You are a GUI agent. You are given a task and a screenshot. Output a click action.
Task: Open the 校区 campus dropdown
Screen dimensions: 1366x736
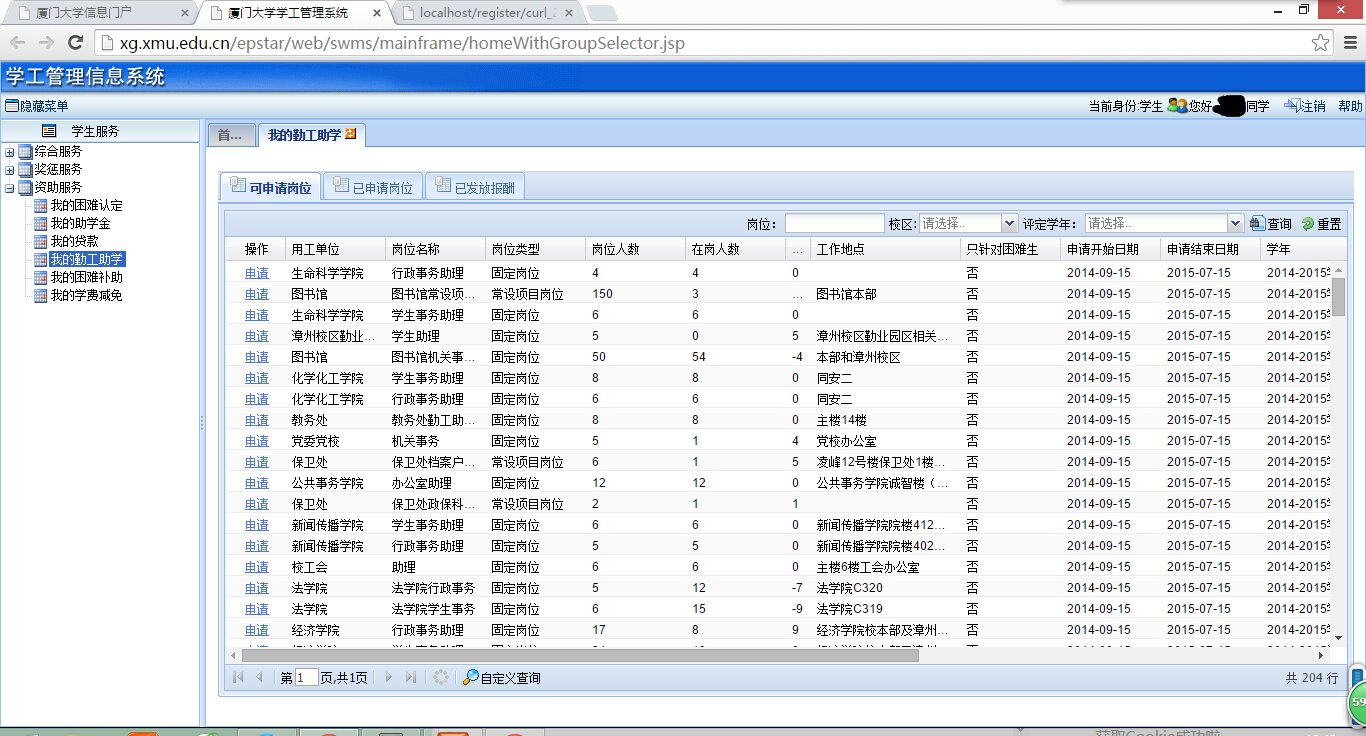pos(1009,224)
